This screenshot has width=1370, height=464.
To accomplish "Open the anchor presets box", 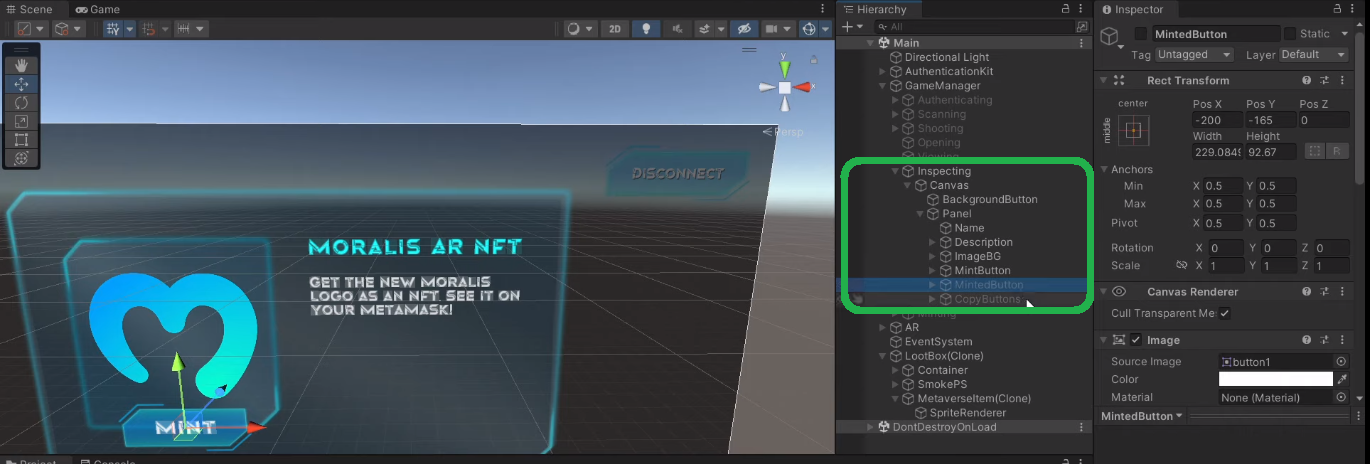I will tap(1133, 130).
